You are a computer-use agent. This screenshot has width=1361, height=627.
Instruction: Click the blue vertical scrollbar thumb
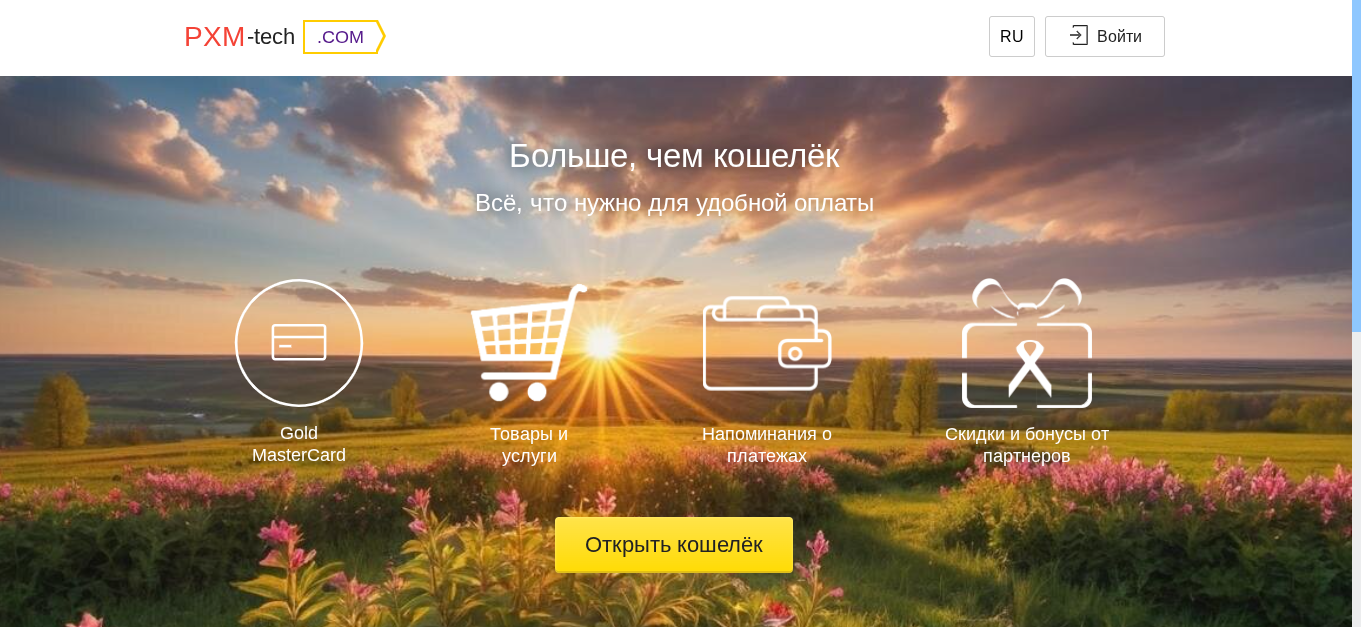1356,165
